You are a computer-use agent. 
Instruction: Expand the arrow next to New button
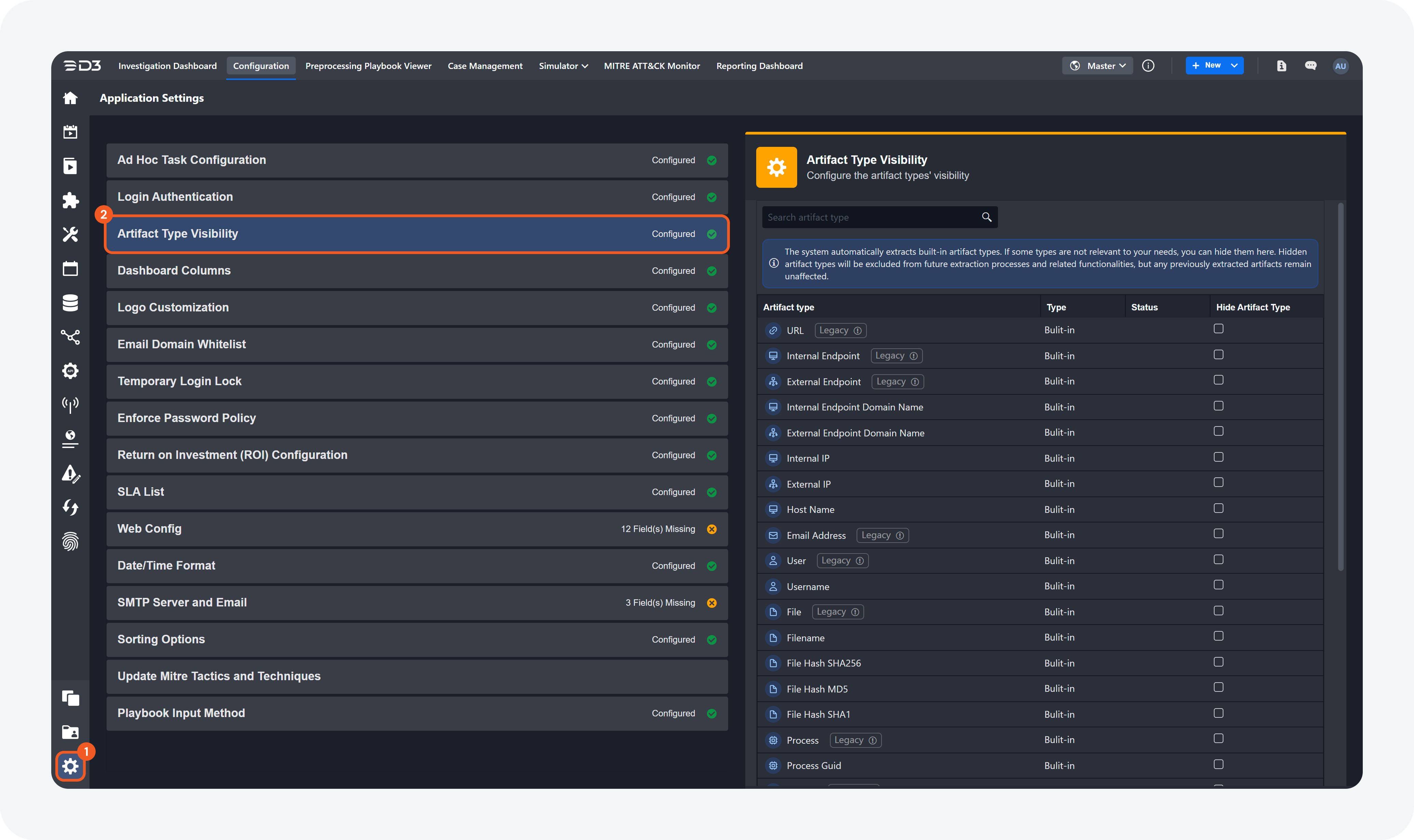click(x=1234, y=66)
